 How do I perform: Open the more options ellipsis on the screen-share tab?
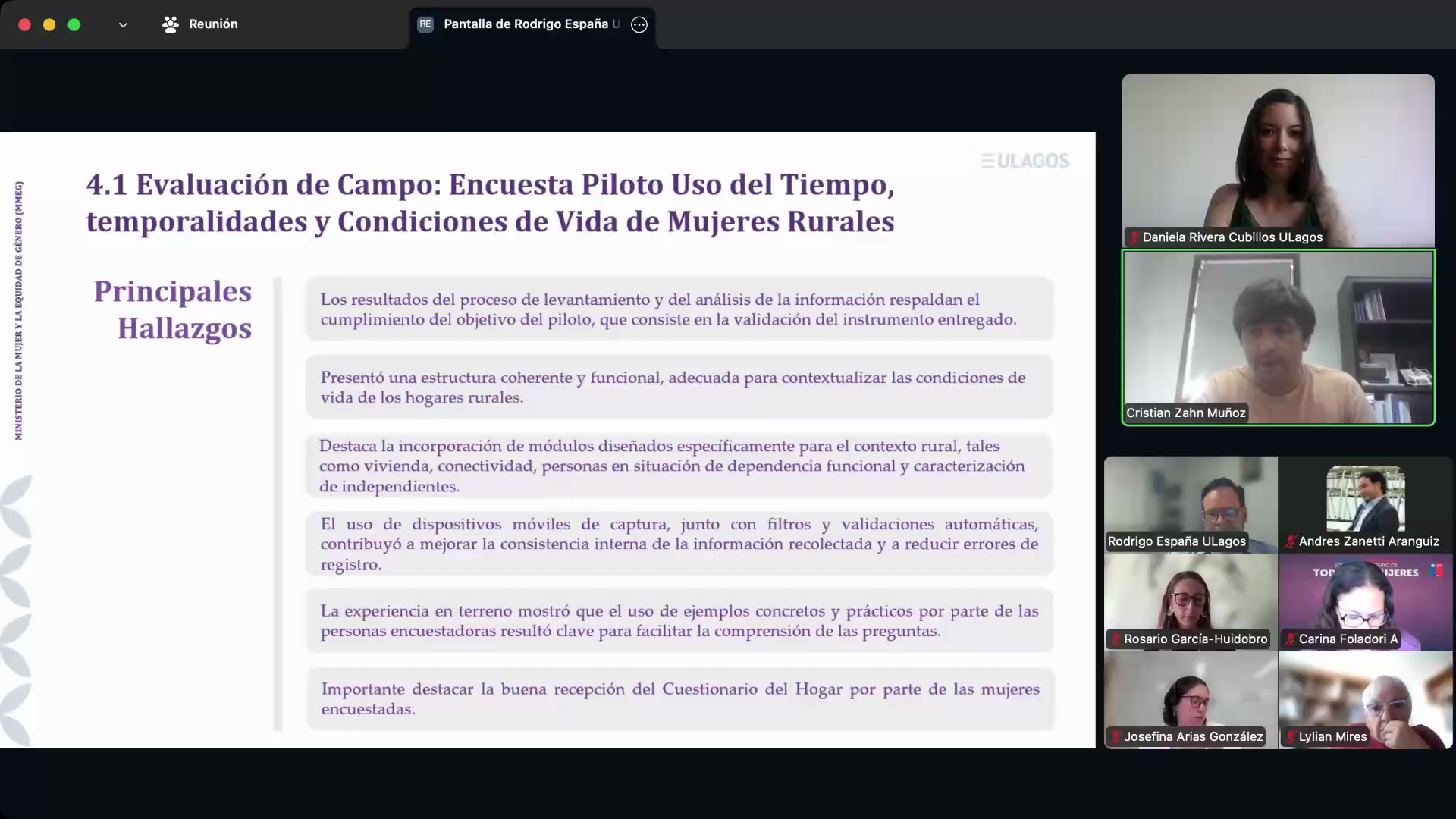639,24
